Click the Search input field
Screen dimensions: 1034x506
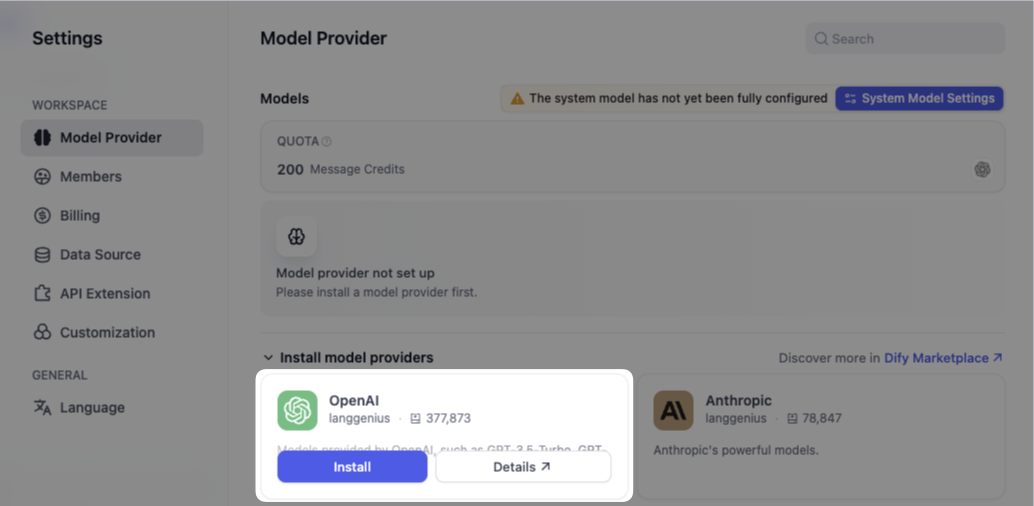pyautogui.click(x=905, y=39)
